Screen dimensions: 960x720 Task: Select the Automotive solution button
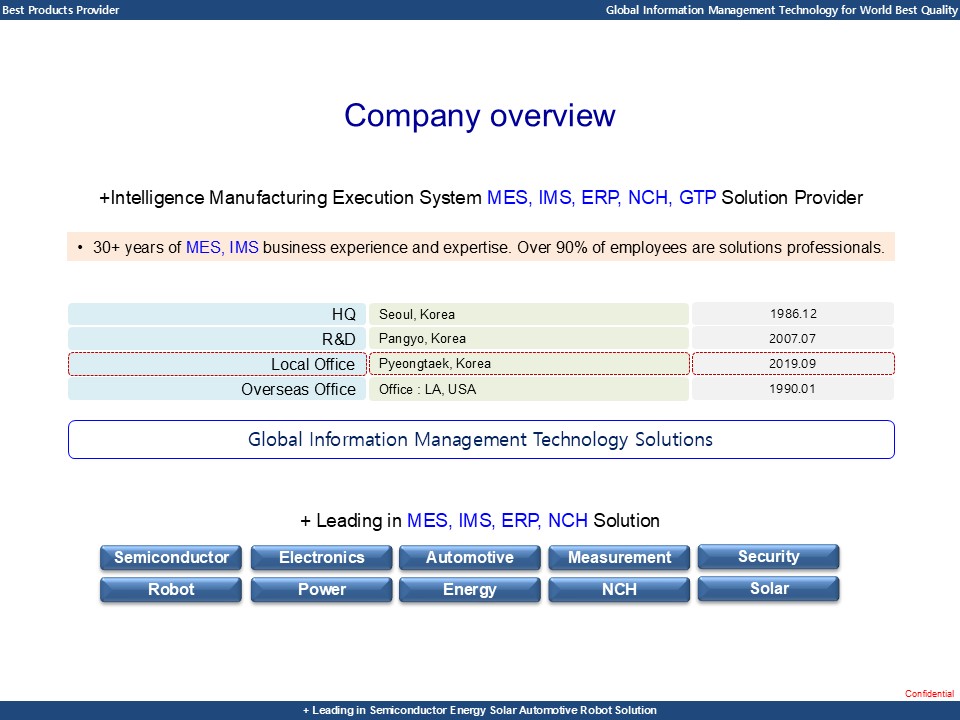tap(469, 557)
